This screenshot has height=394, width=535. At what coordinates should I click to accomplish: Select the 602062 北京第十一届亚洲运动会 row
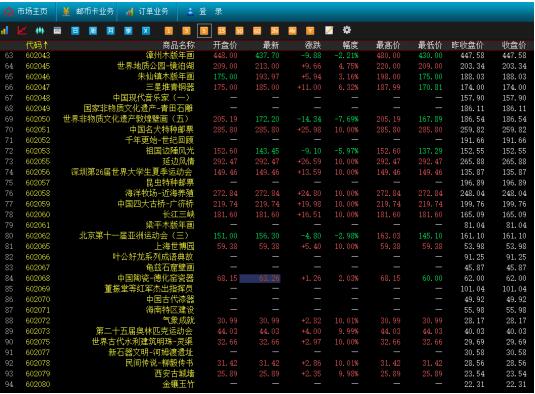268,236
